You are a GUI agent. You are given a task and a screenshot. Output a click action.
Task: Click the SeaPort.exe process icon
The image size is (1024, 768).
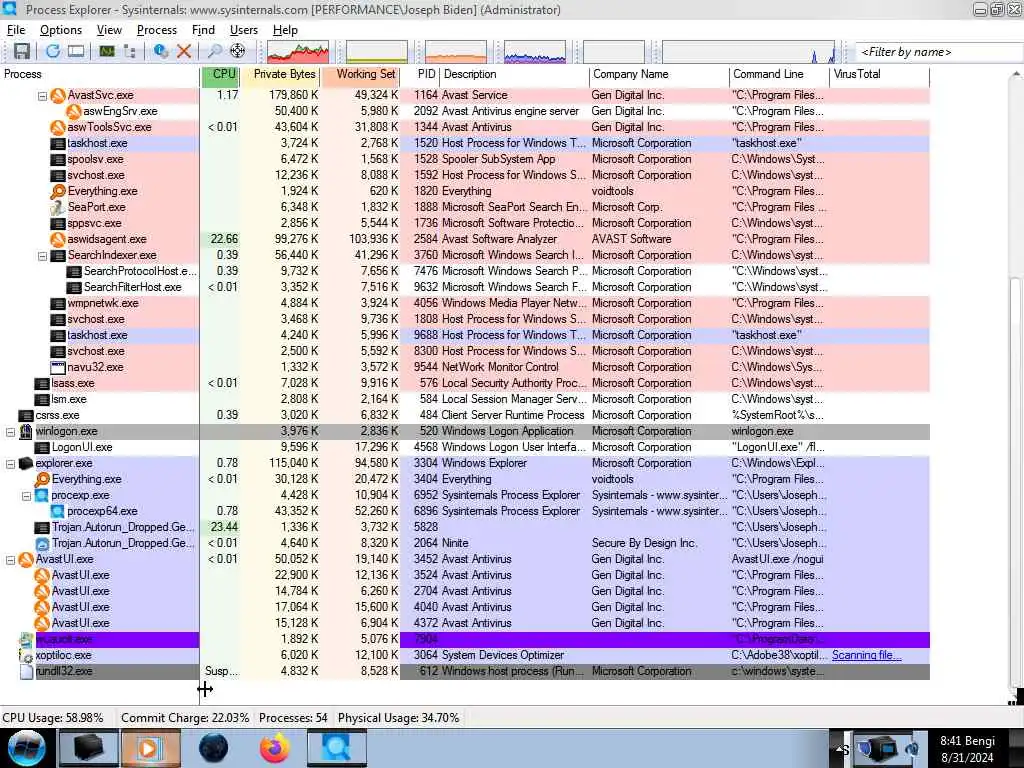58,207
